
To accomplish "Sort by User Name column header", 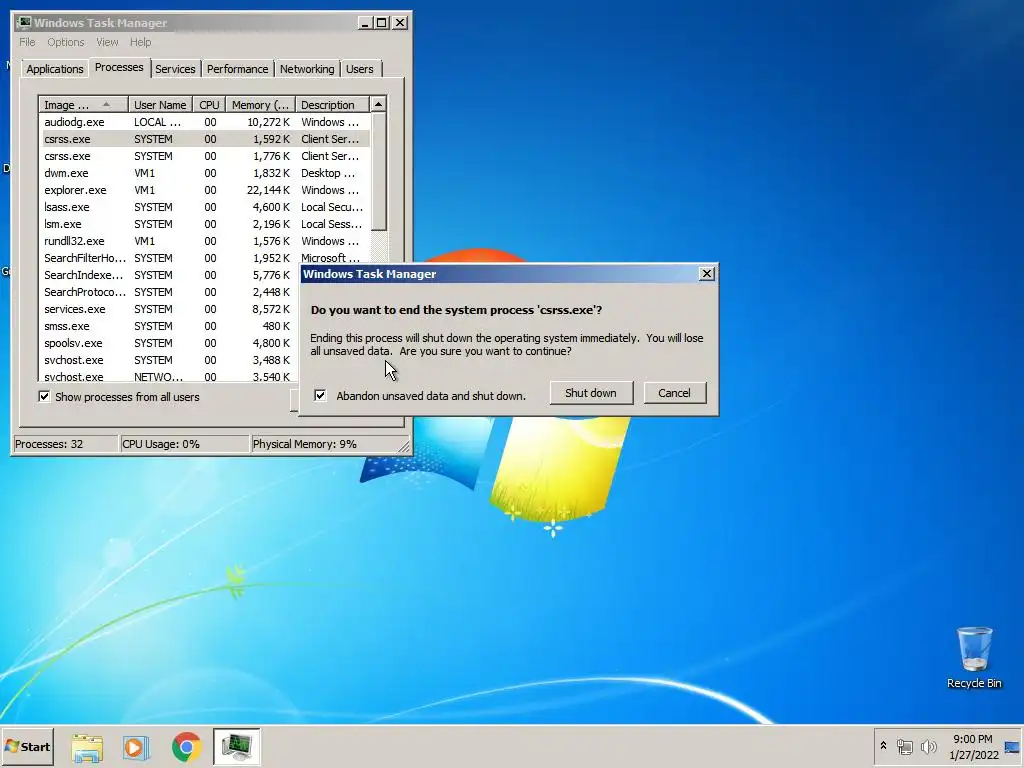I will tap(160, 104).
